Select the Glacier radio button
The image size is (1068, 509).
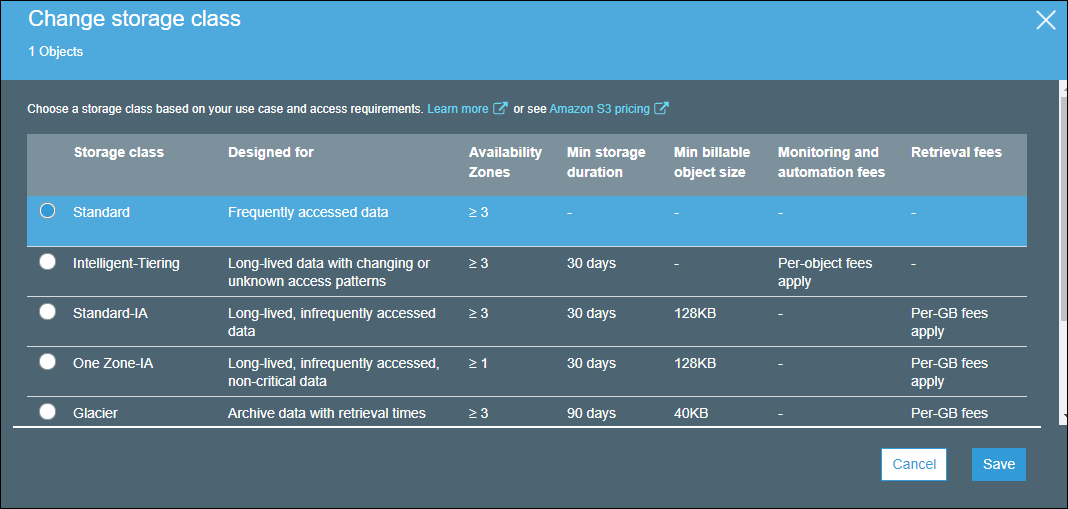tap(48, 412)
